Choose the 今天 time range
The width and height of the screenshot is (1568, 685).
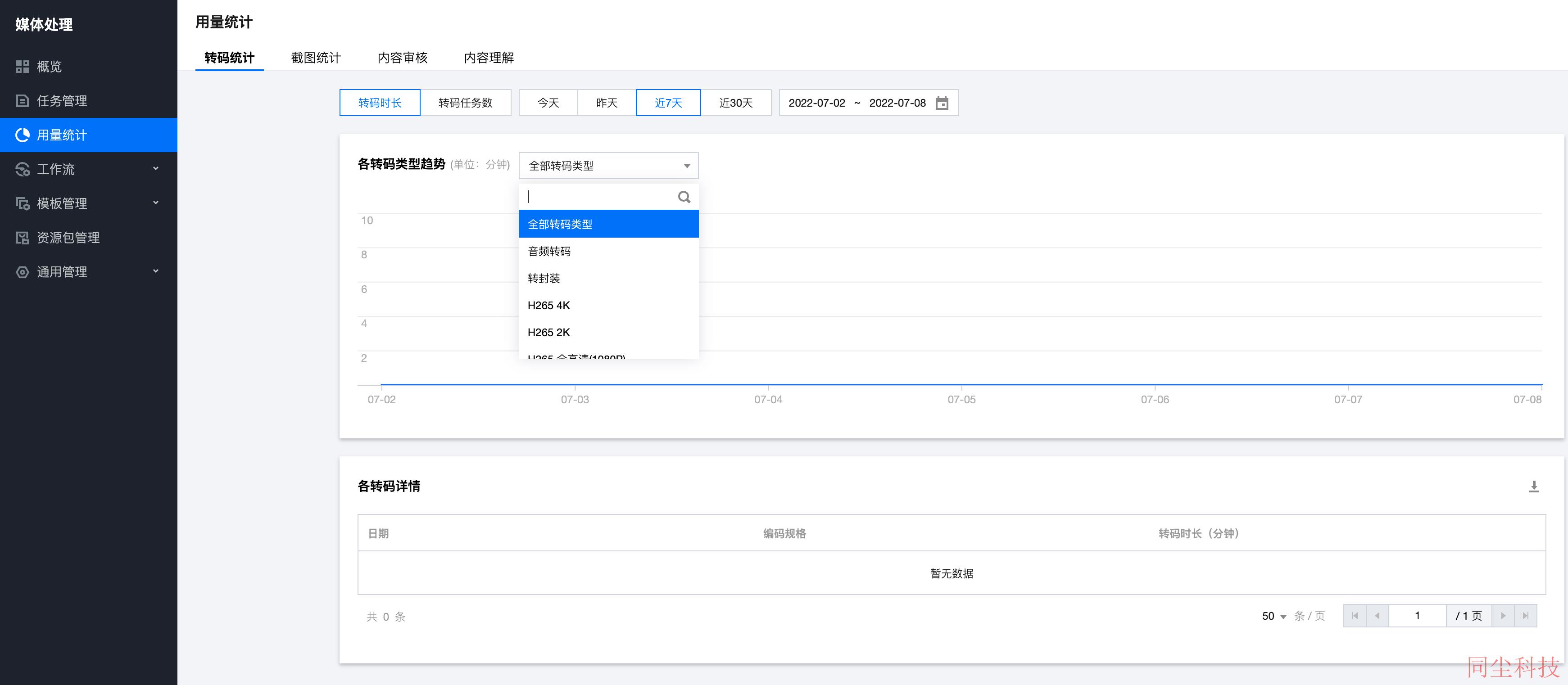(548, 103)
